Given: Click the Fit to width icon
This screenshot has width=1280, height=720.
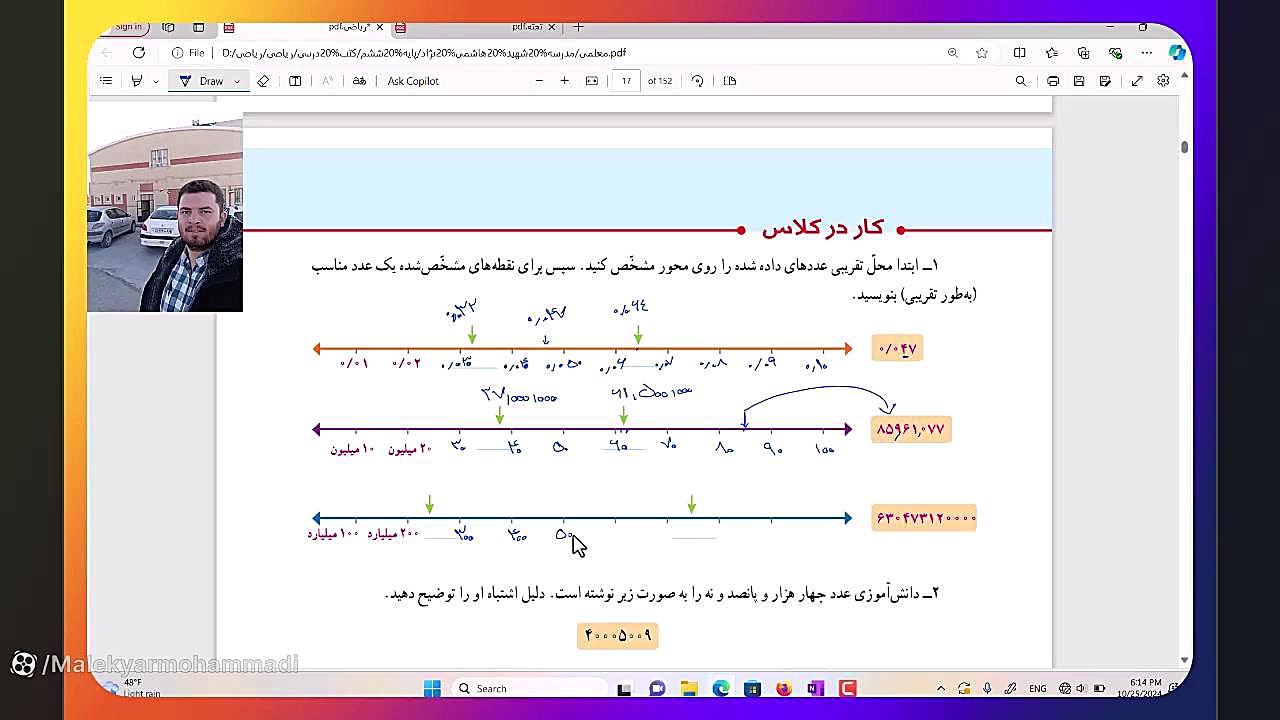Looking at the screenshot, I should pos(592,81).
